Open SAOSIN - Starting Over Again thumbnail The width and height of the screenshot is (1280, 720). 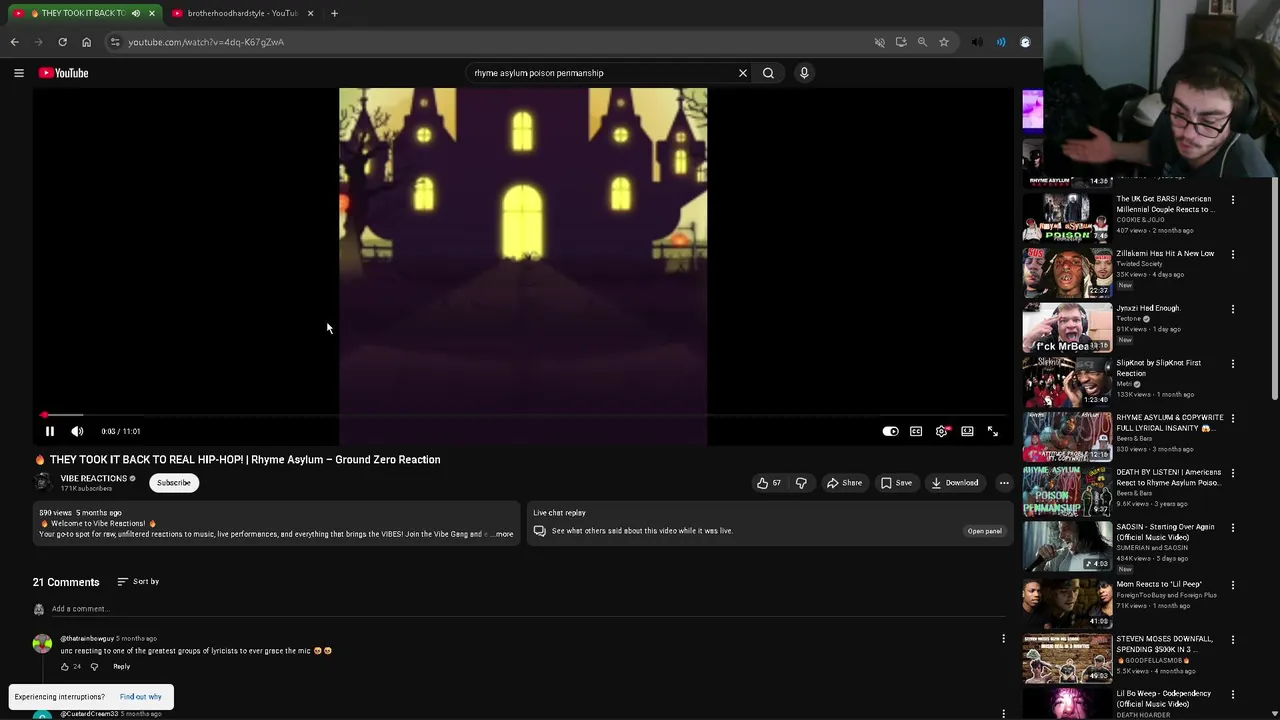[x=1067, y=546]
